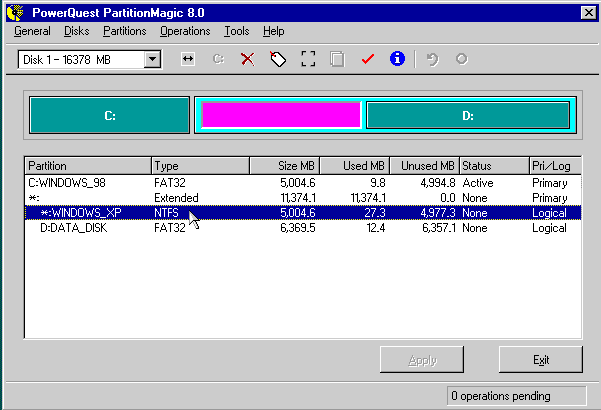601x410 pixels.
Task: Click the 6,369.5 size value for DATA_DISK
Action: 298,228
